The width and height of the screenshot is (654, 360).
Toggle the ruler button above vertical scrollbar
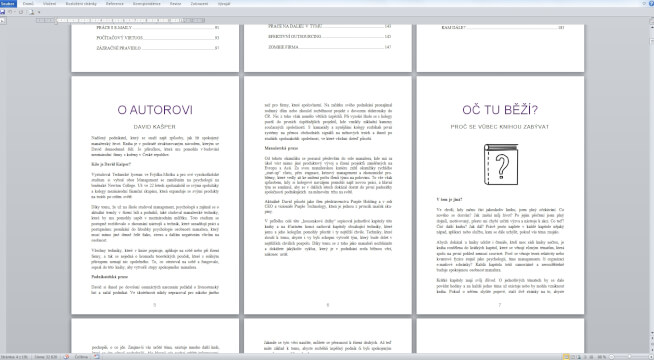[x=651, y=20]
